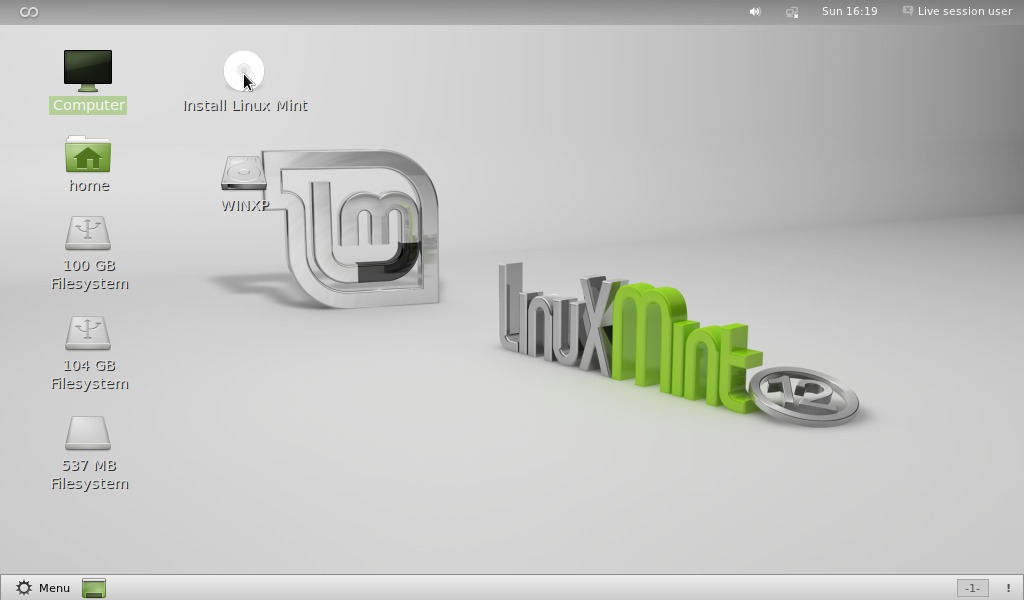Select the 537 MB Filesystem drive icon
The width and height of the screenshot is (1024, 600).
[x=88, y=433]
